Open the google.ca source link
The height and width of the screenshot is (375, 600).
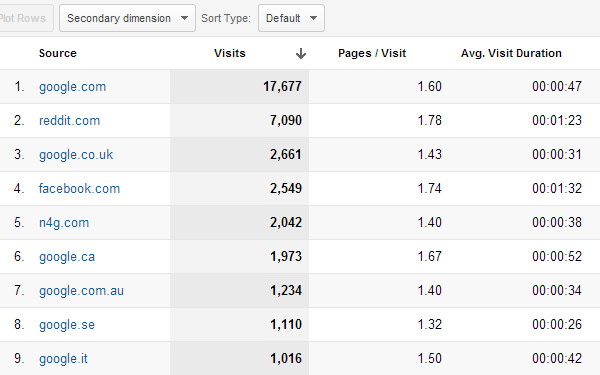pos(67,257)
